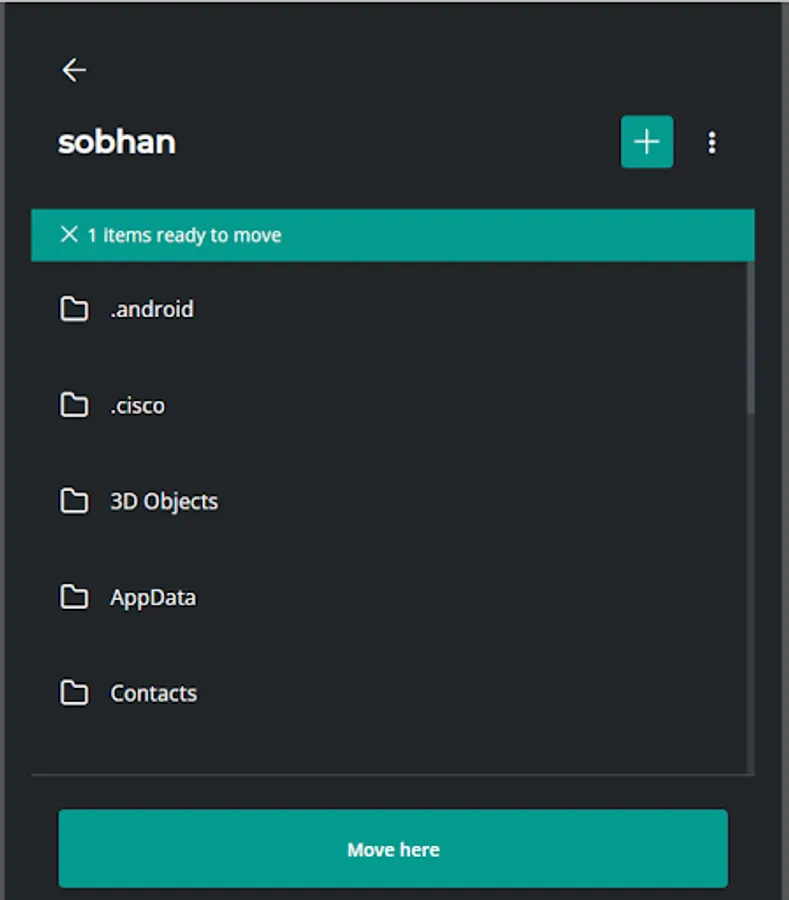Click the 3D Objects folder icon
Viewport: 789px width, 900px height.
pyautogui.click(x=74, y=501)
